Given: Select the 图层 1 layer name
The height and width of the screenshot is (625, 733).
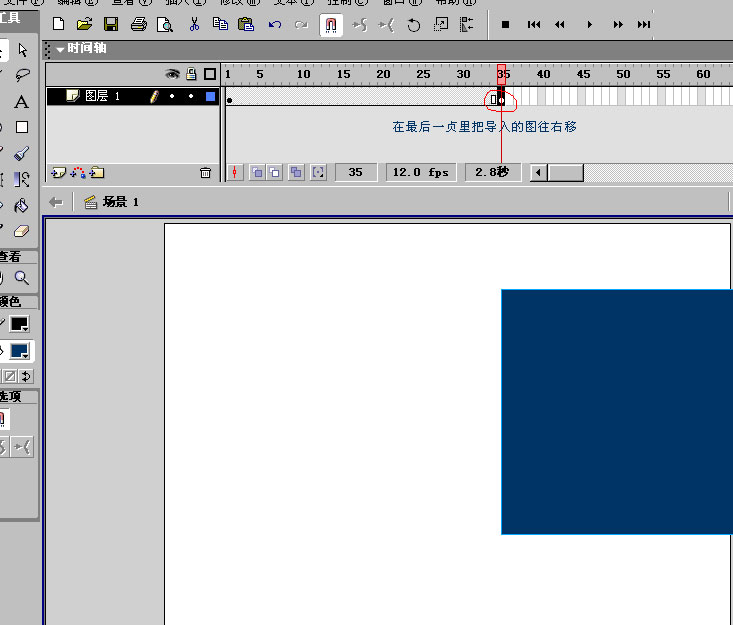Looking at the screenshot, I should [x=102, y=96].
